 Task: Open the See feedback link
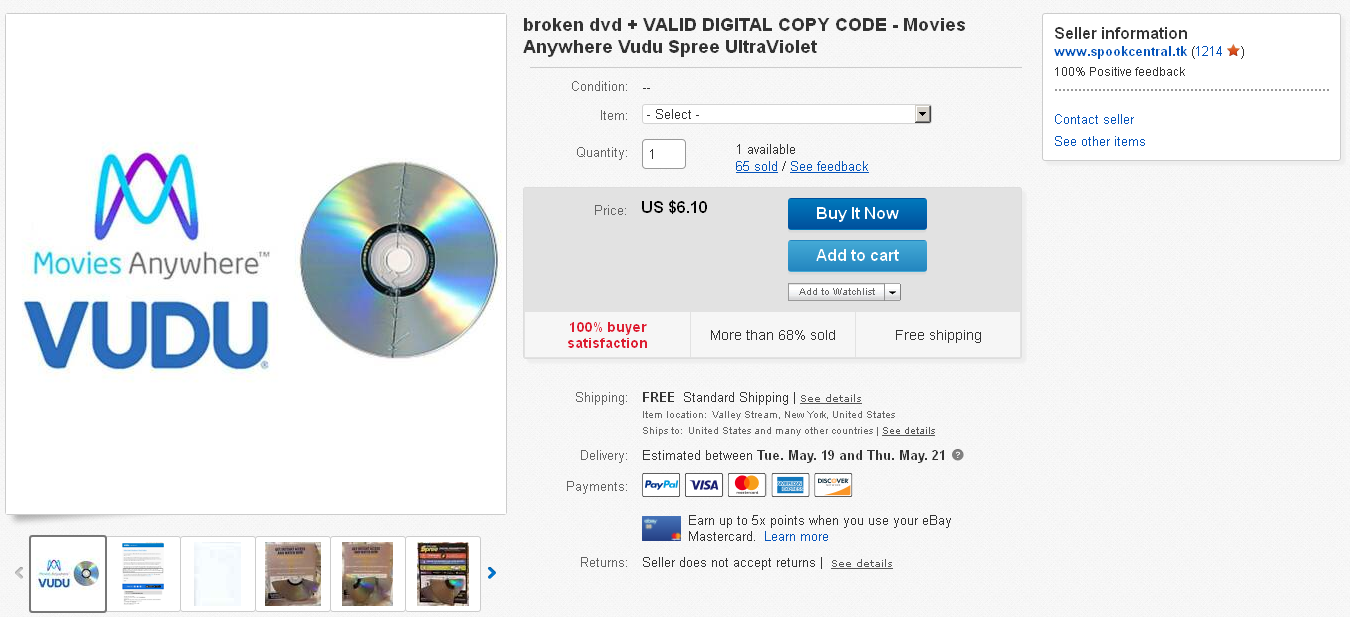(829, 166)
